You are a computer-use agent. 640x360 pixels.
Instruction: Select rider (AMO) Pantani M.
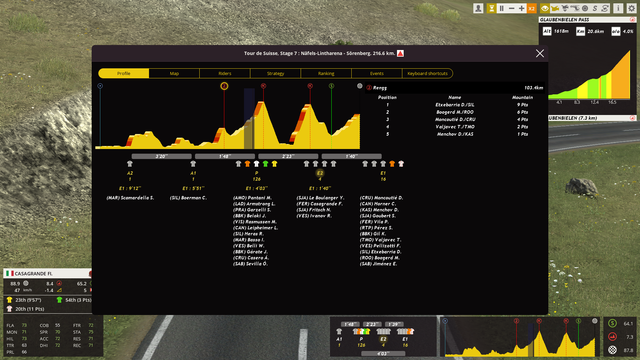click(x=252, y=198)
